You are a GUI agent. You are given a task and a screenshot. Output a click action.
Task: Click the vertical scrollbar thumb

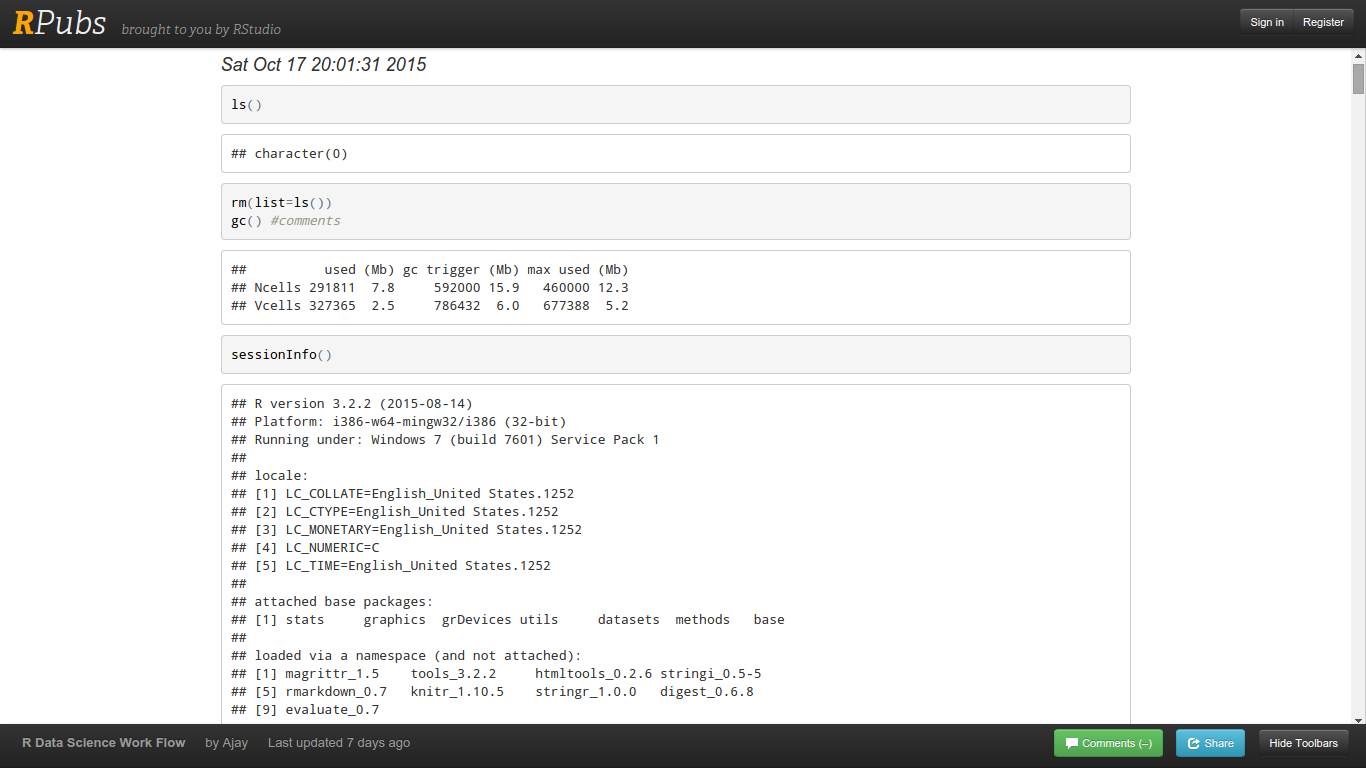(x=1358, y=78)
